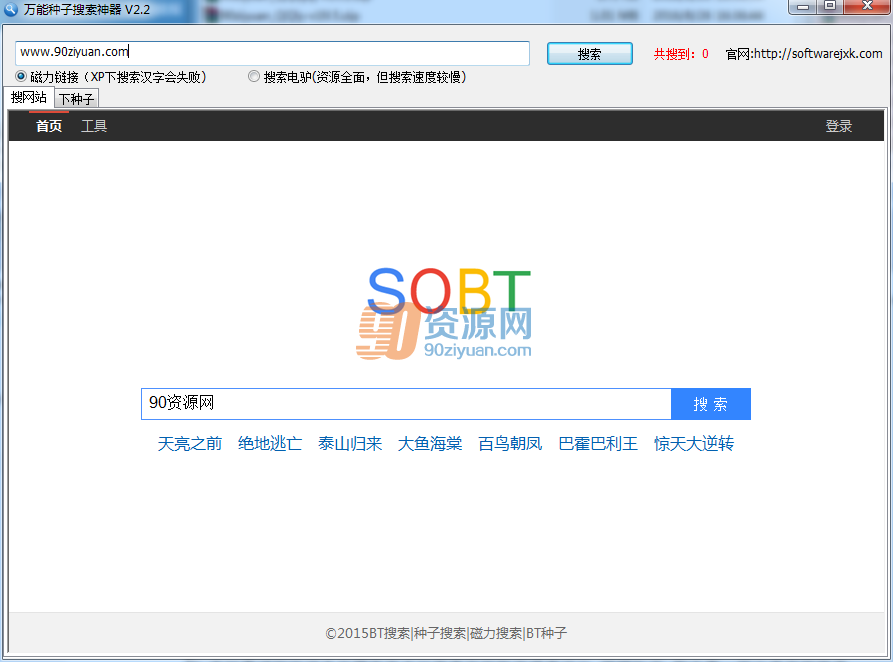Image resolution: width=893 pixels, height=662 pixels.
Task: Open the 大鱼海棠 hot search link
Action: [x=430, y=443]
